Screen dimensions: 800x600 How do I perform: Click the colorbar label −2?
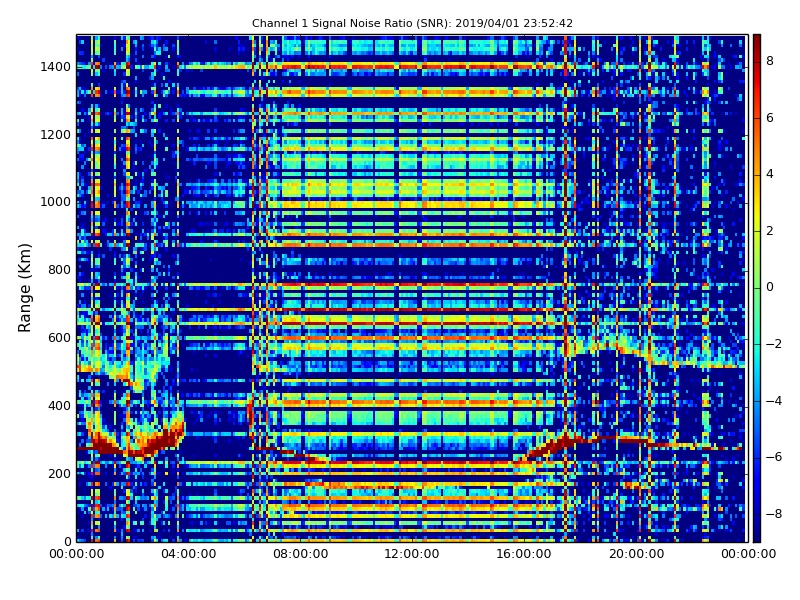[x=774, y=344]
